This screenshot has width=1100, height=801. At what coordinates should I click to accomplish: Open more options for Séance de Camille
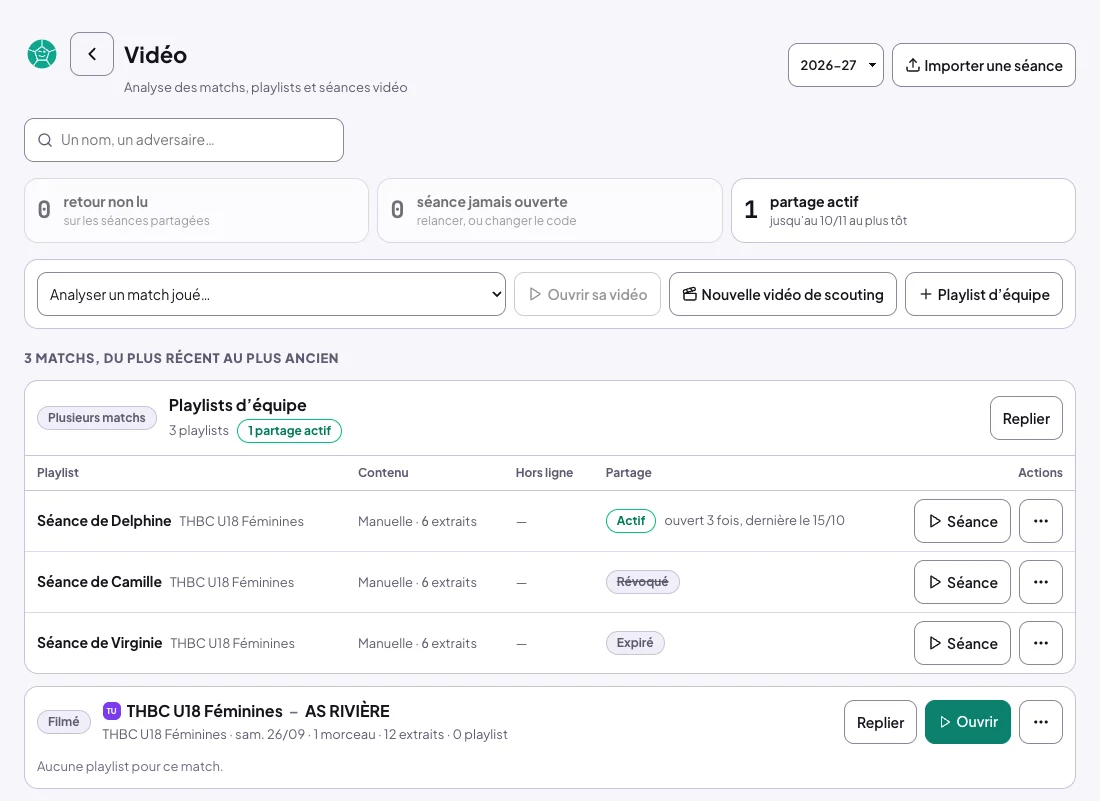[x=1041, y=582]
